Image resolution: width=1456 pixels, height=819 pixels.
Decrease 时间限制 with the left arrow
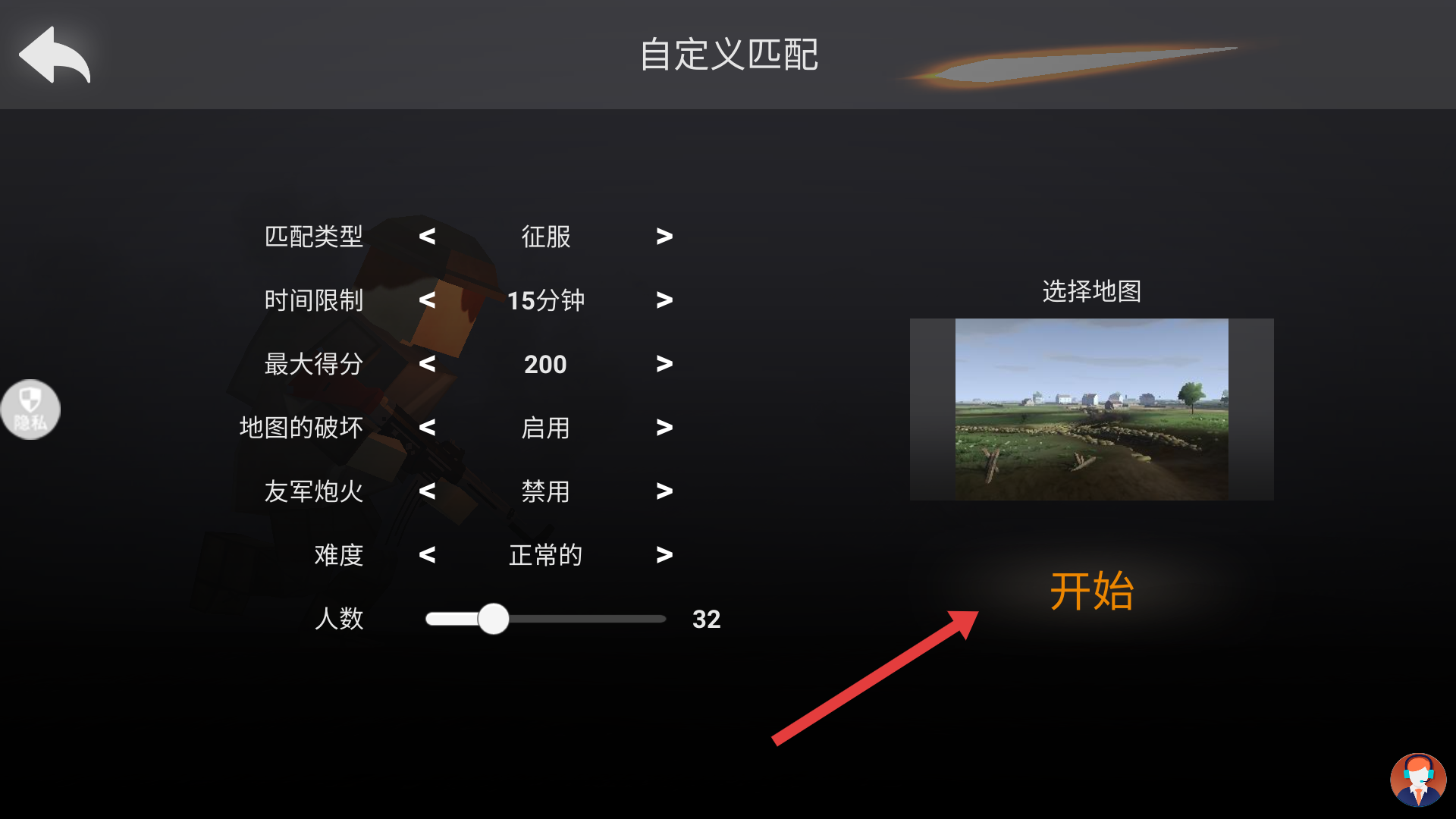(427, 300)
